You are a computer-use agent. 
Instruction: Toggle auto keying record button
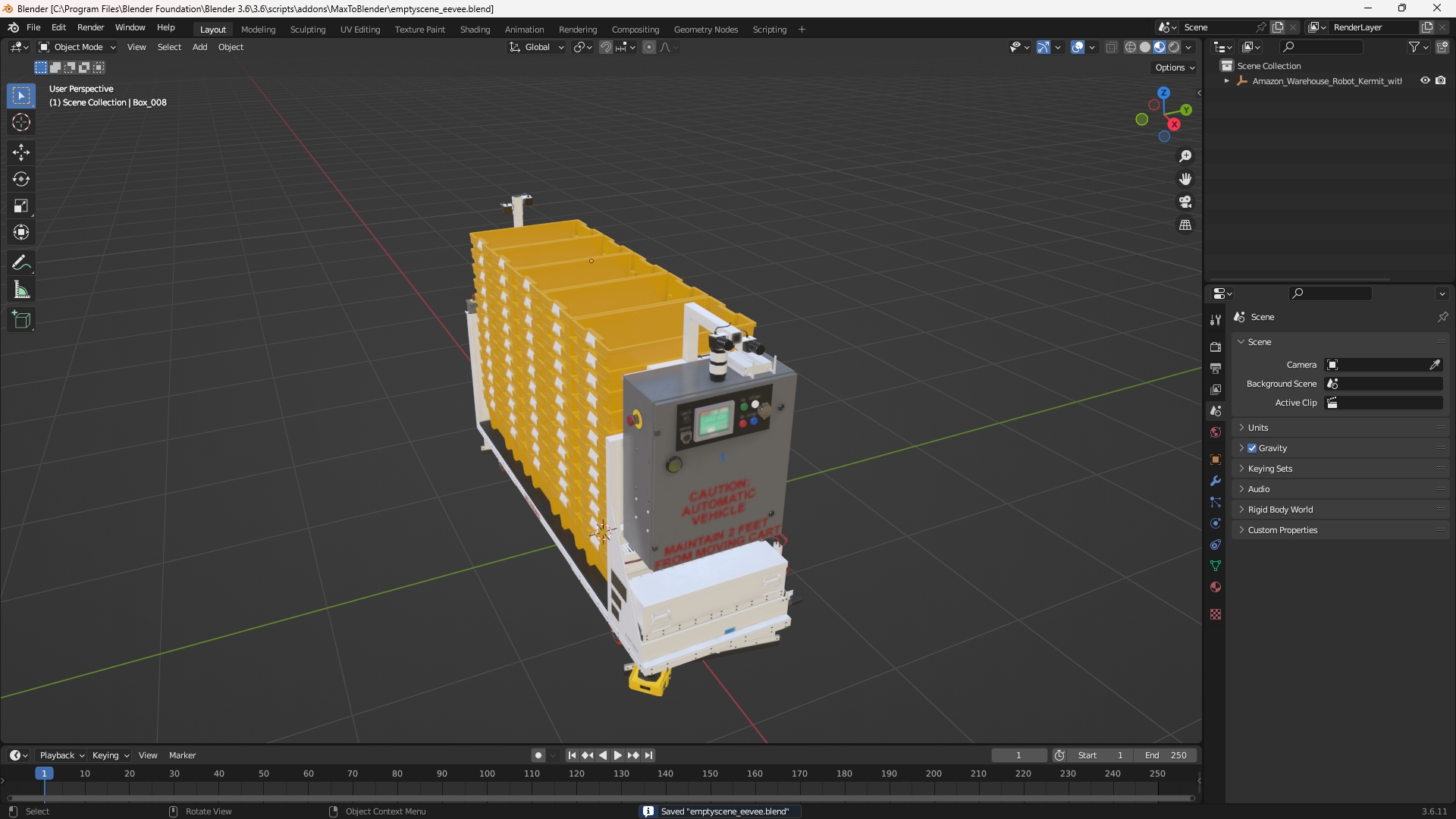(538, 755)
